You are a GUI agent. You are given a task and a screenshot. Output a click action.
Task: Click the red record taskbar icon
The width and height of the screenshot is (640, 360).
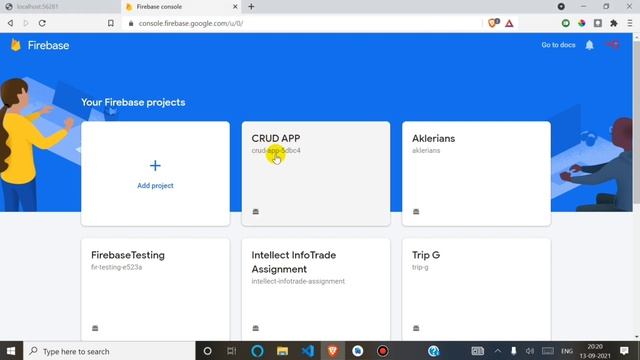pos(382,351)
